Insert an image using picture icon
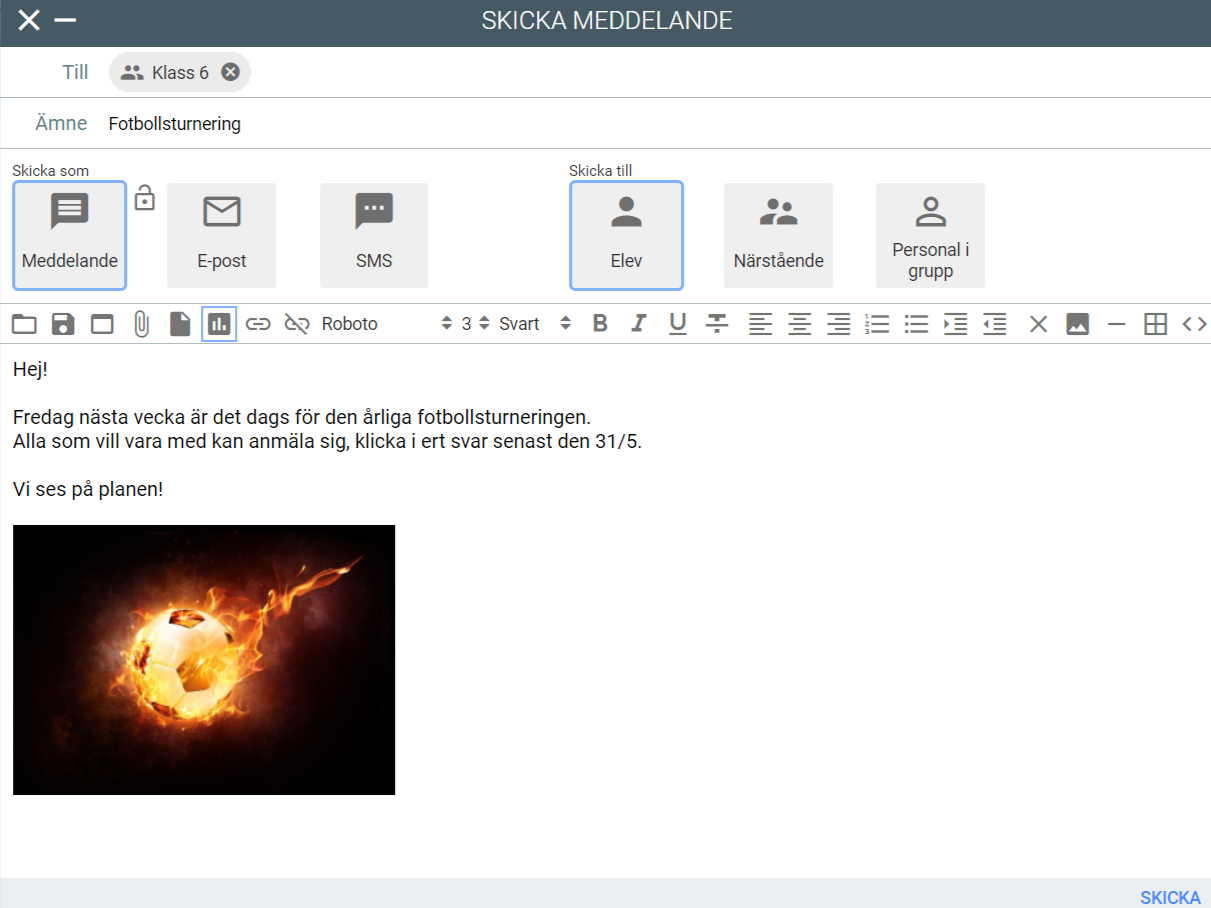 tap(1077, 324)
